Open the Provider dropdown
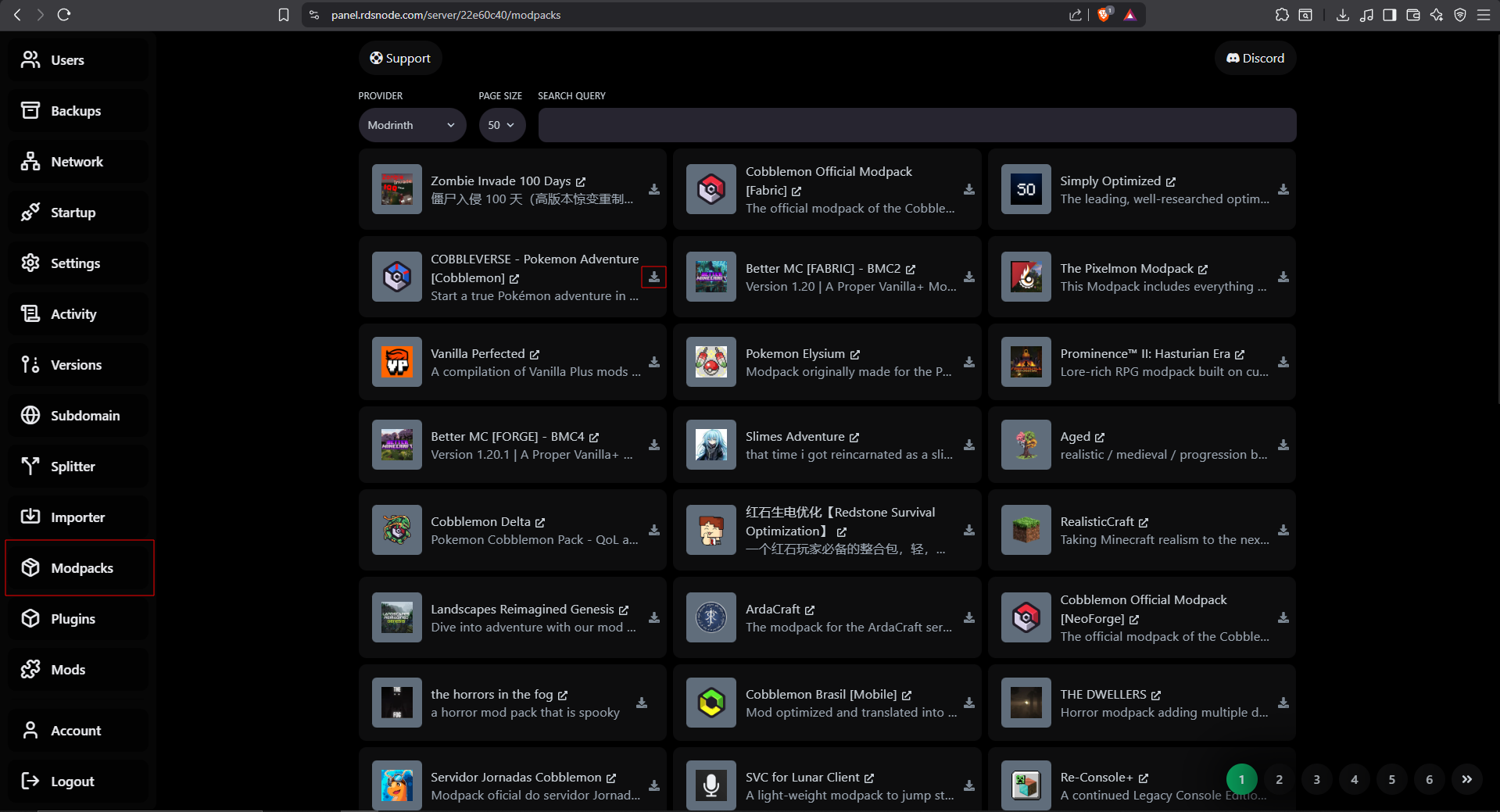This screenshot has width=1500, height=812. [x=412, y=125]
